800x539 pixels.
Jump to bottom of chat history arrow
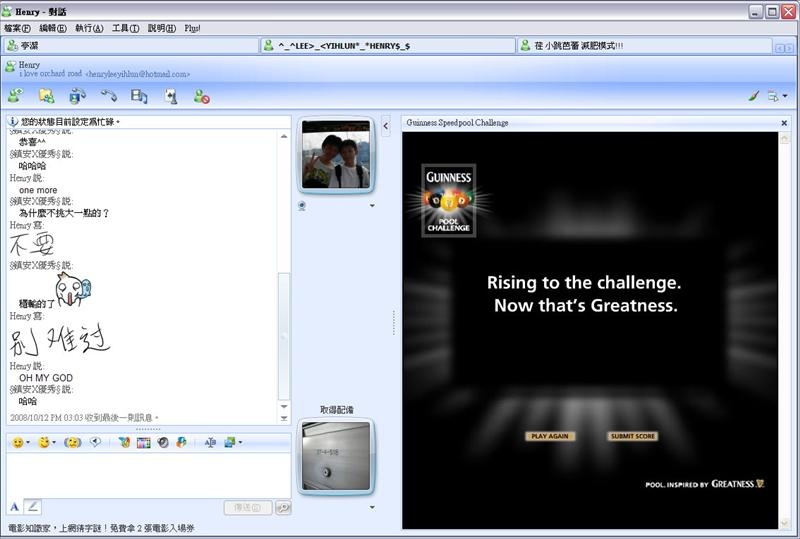284,418
